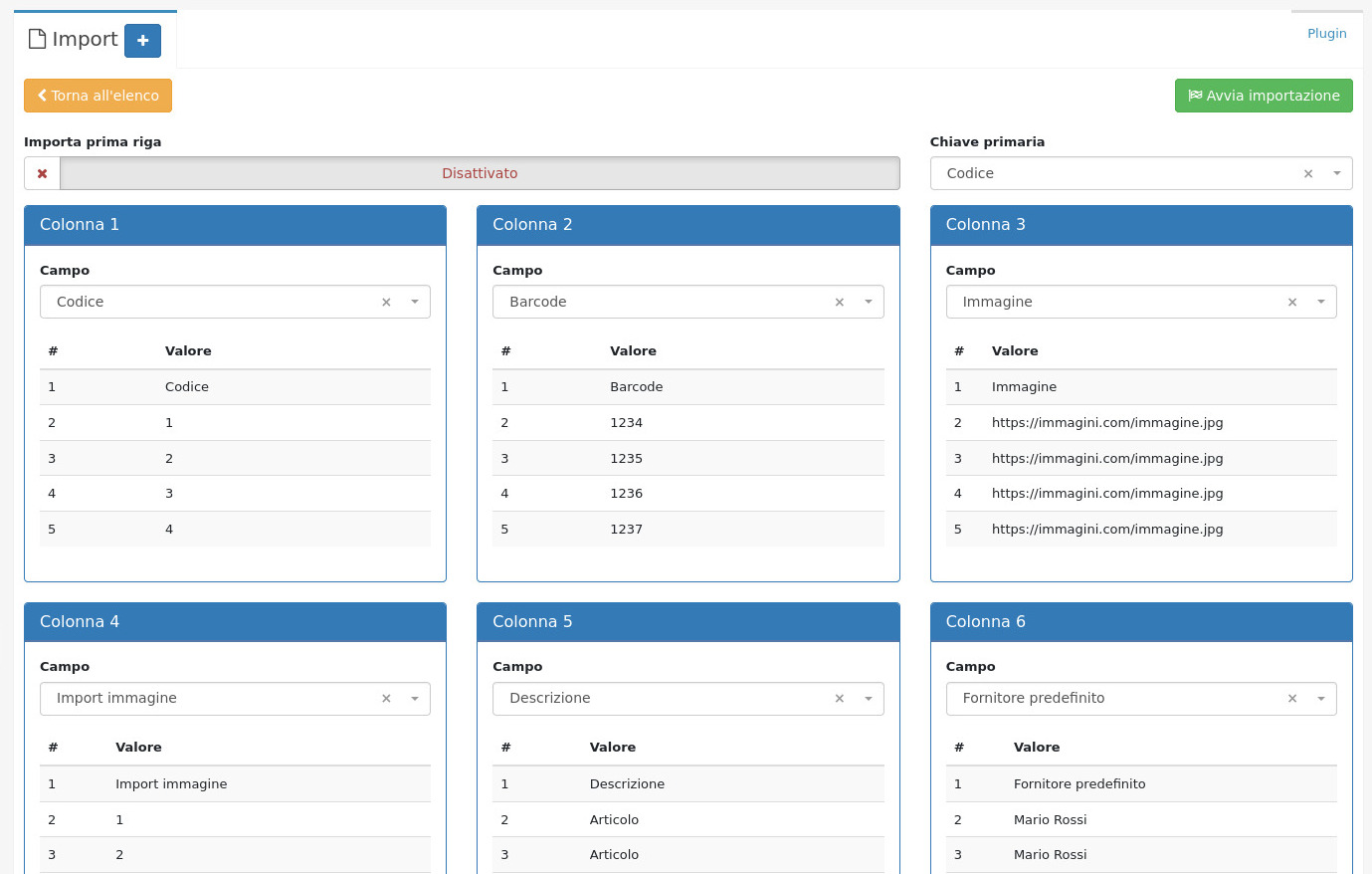The width and height of the screenshot is (1372, 874).
Task: Toggle the Importa prima riga Disattivato switch
Action: tap(480, 173)
